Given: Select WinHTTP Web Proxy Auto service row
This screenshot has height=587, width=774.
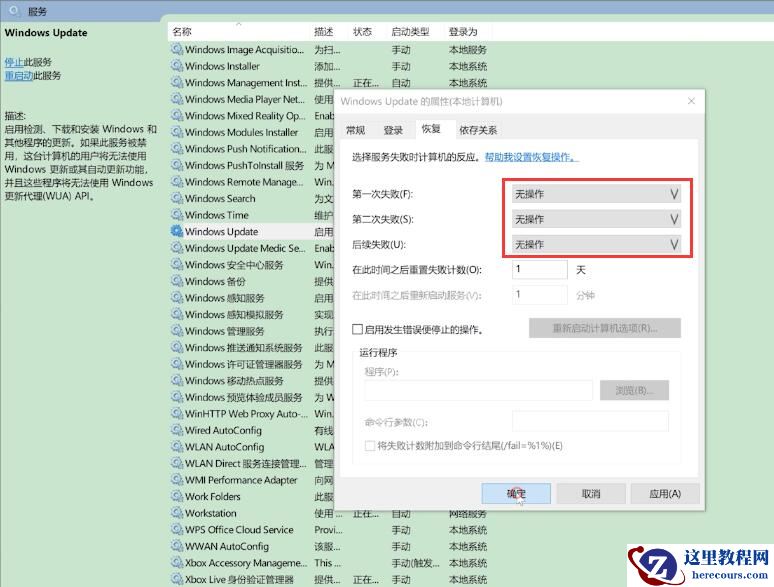Looking at the screenshot, I should tap(252, 414).
